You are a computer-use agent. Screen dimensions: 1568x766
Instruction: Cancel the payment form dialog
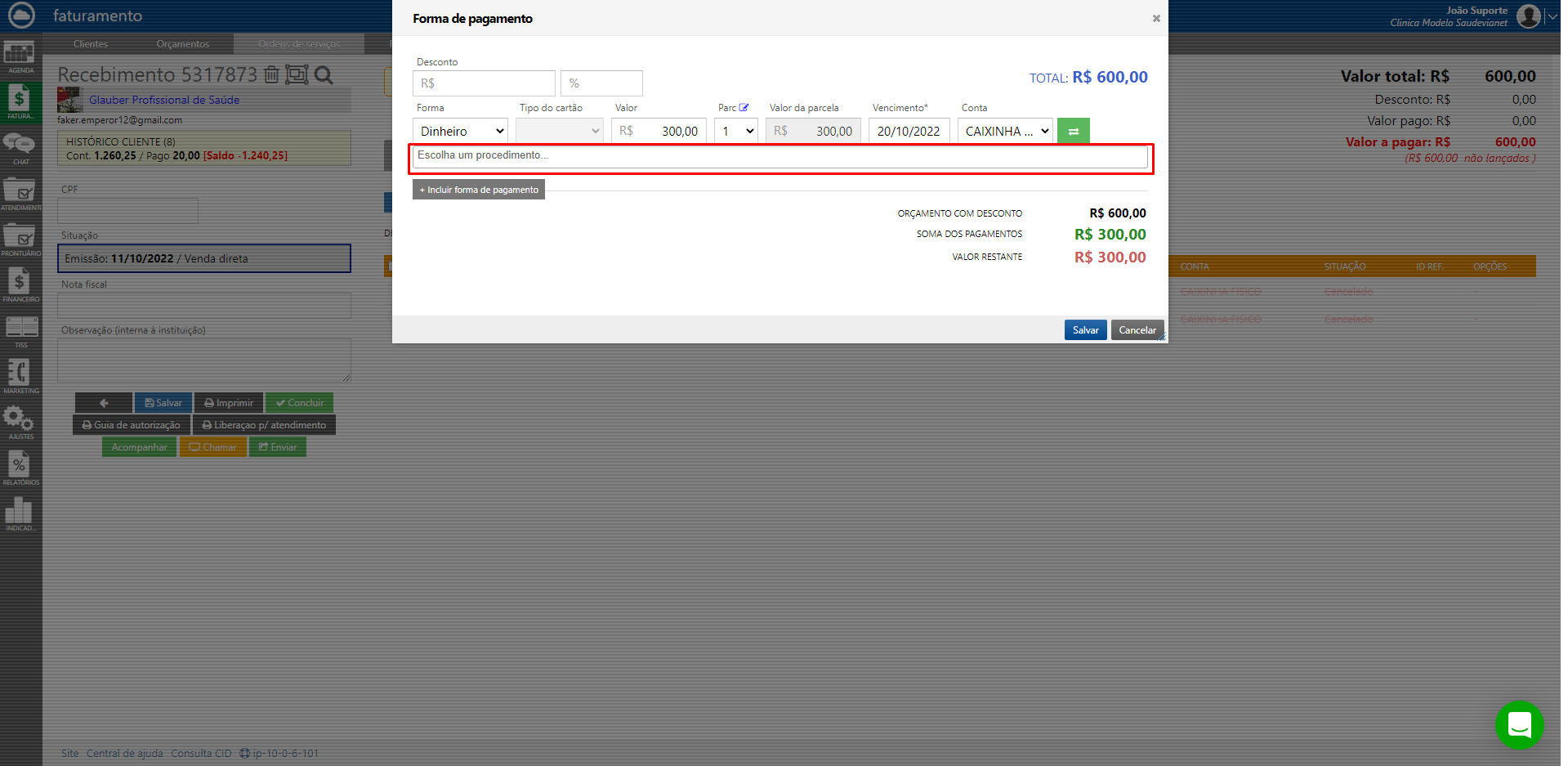pos(1137,330)
